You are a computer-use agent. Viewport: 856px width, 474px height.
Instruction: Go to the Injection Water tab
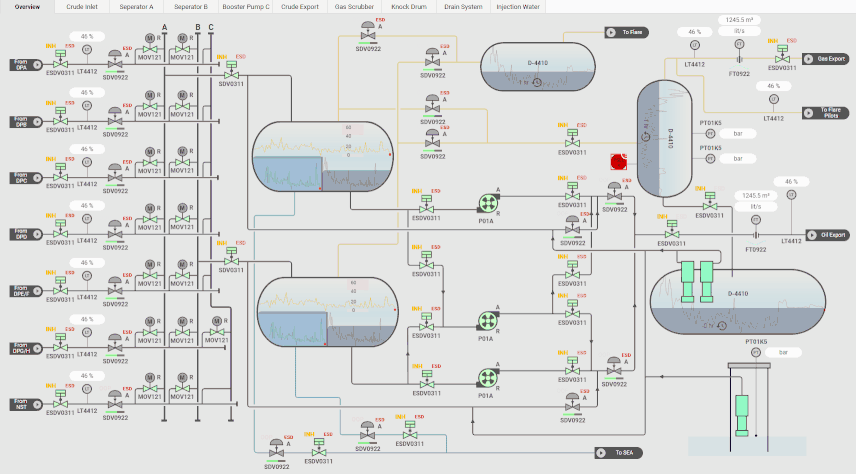coord(518,6)
